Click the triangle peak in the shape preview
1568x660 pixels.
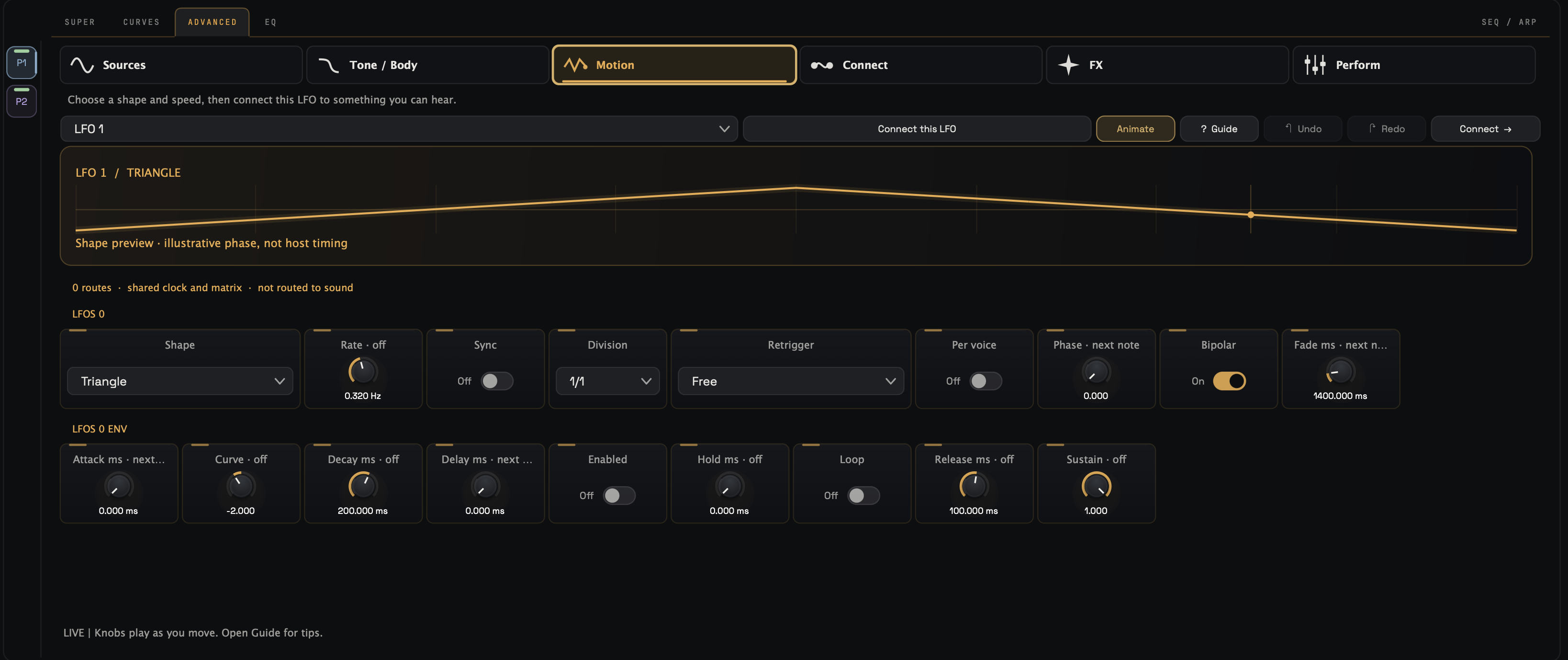tap(796, 188)
